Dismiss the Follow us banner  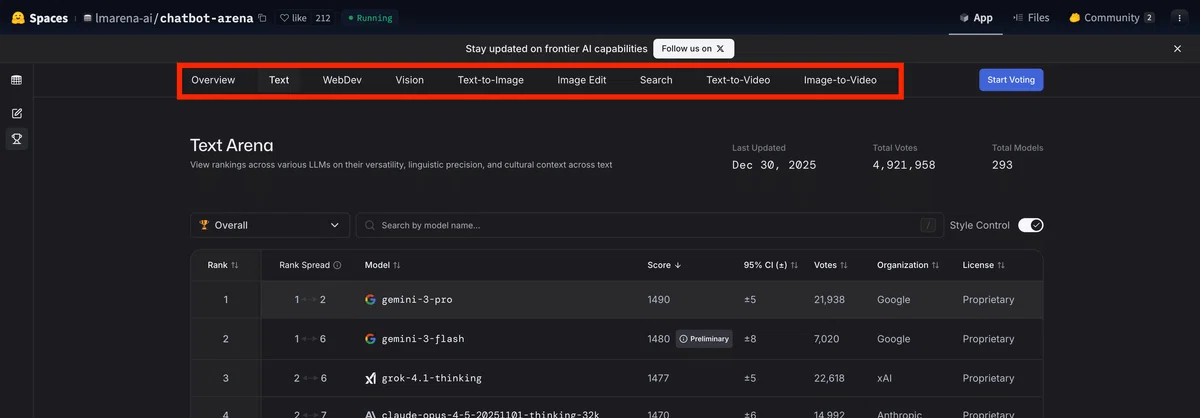click(1177, 48)
